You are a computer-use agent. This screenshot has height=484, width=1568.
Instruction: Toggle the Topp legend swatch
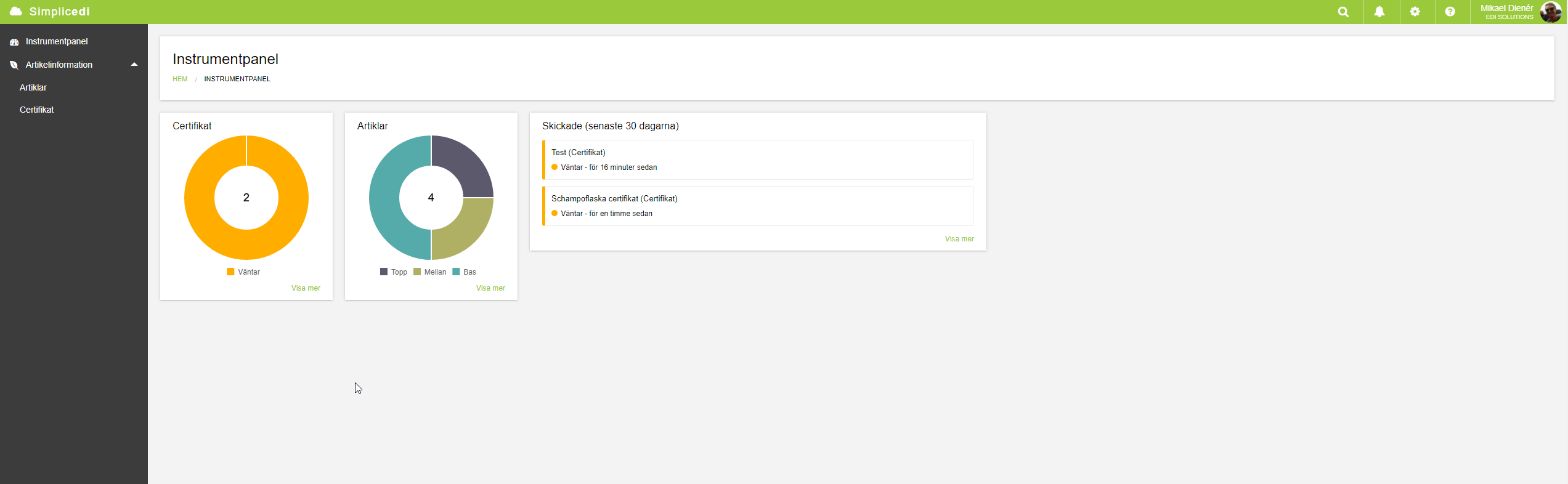[x=384, y=272]
